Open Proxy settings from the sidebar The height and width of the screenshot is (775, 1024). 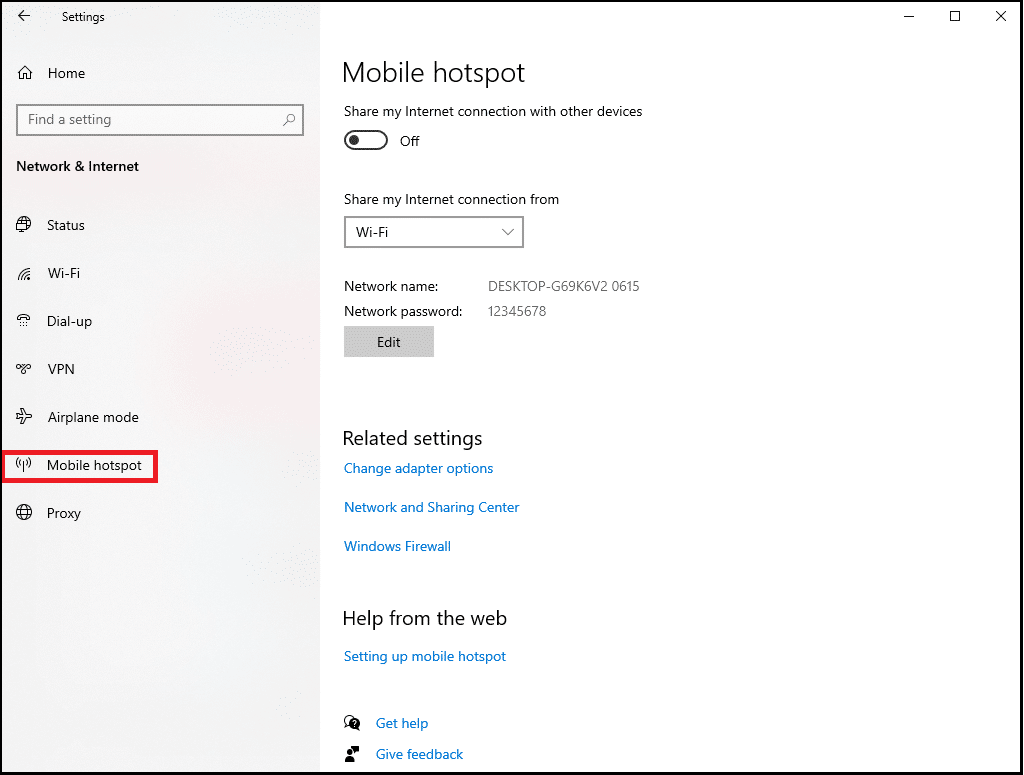click(63, 513)
